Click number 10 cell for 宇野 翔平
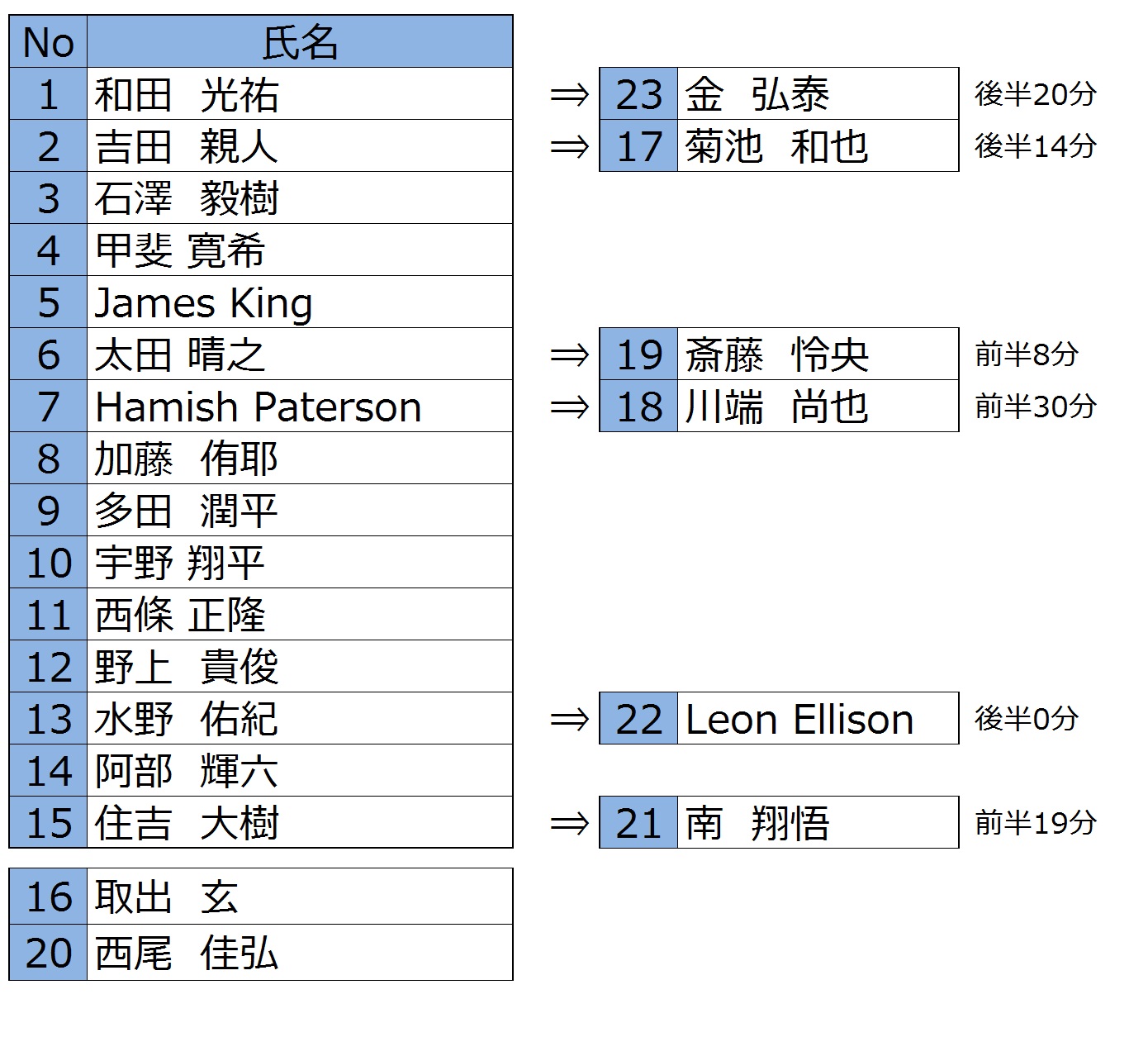The width and height of the screenshot is (1148, 1037). (48, 563)
